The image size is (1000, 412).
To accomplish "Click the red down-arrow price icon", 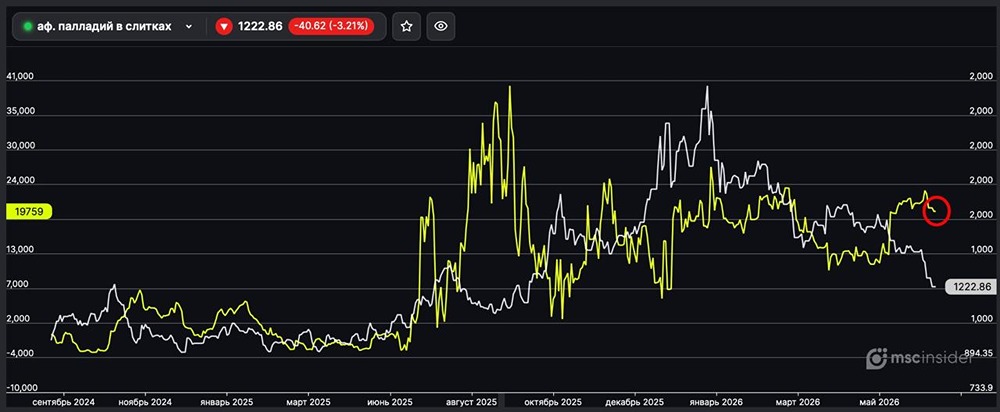I will point(223,26).
